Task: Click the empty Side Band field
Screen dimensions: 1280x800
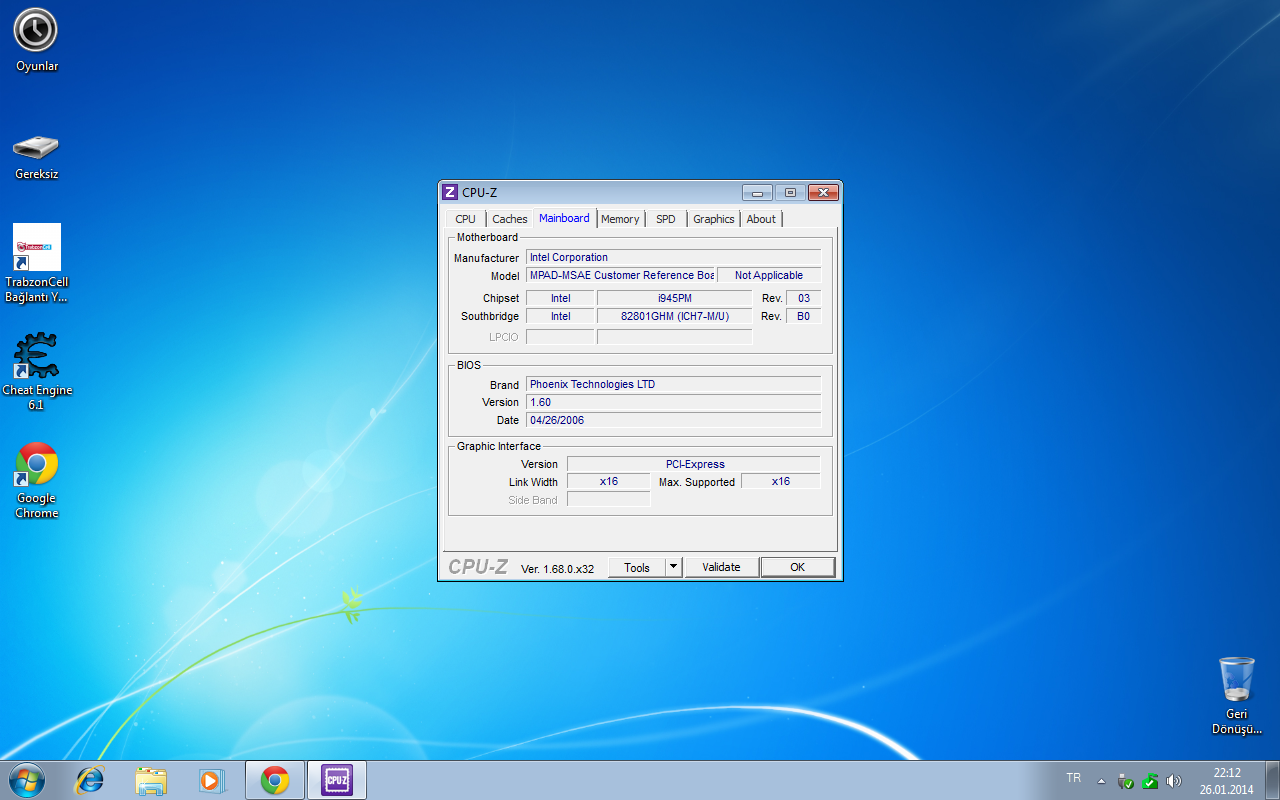Action: click(609, 499)
